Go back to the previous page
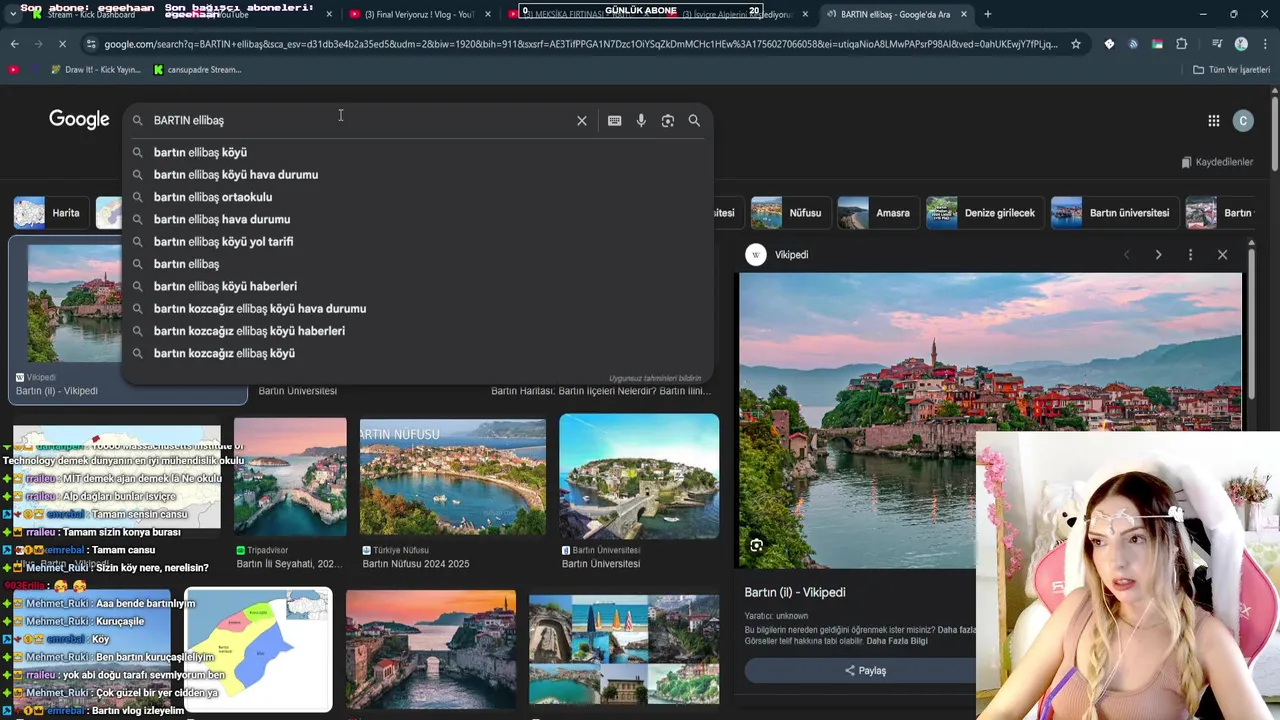The image size is (1280, 720). pyautogui.click(x=14, y=44)
